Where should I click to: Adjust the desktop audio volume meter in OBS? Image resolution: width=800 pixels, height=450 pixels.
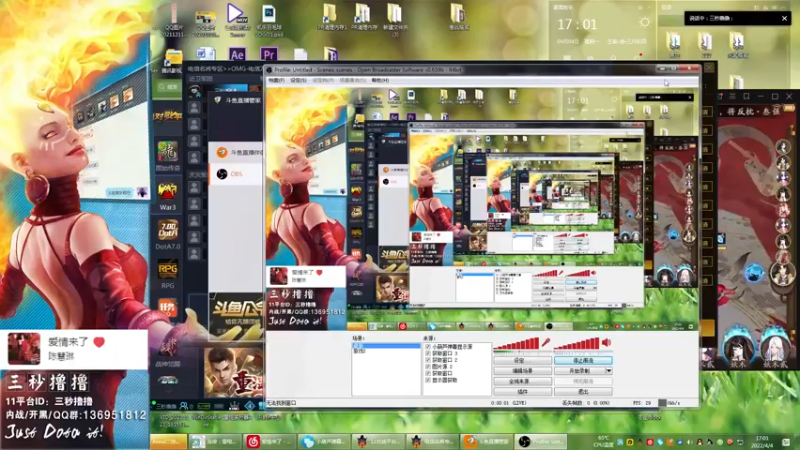tap(577, 344)
